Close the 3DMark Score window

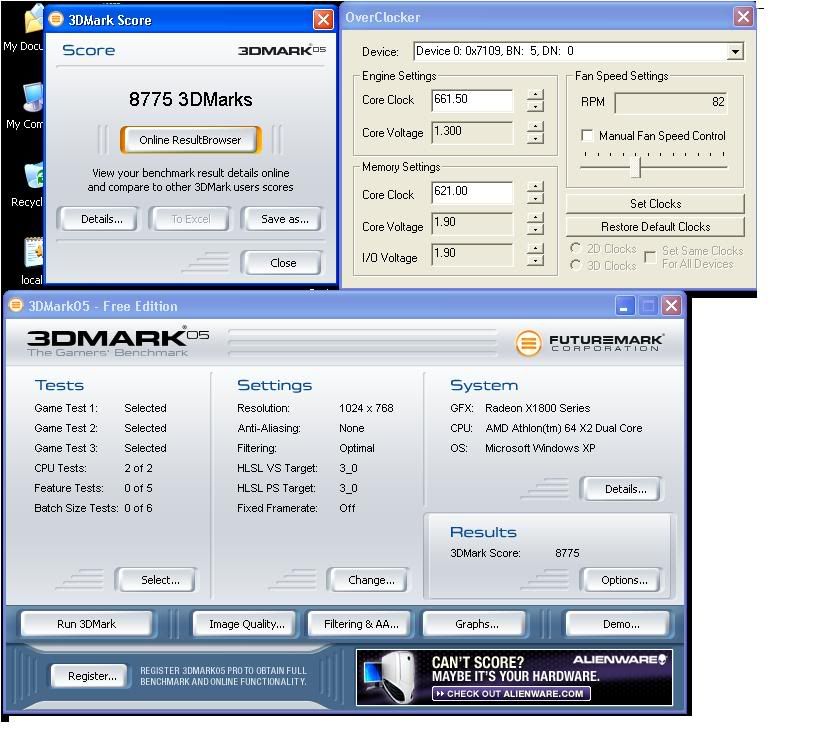click(323, 19)
